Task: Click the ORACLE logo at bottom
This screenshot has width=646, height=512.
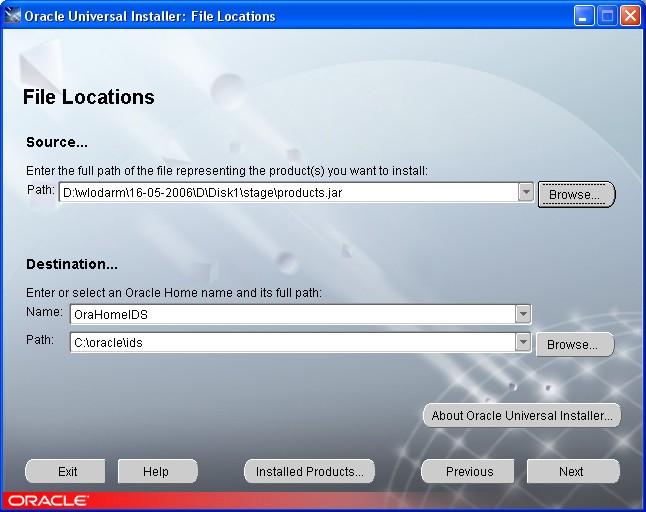Action: (48, 501)
